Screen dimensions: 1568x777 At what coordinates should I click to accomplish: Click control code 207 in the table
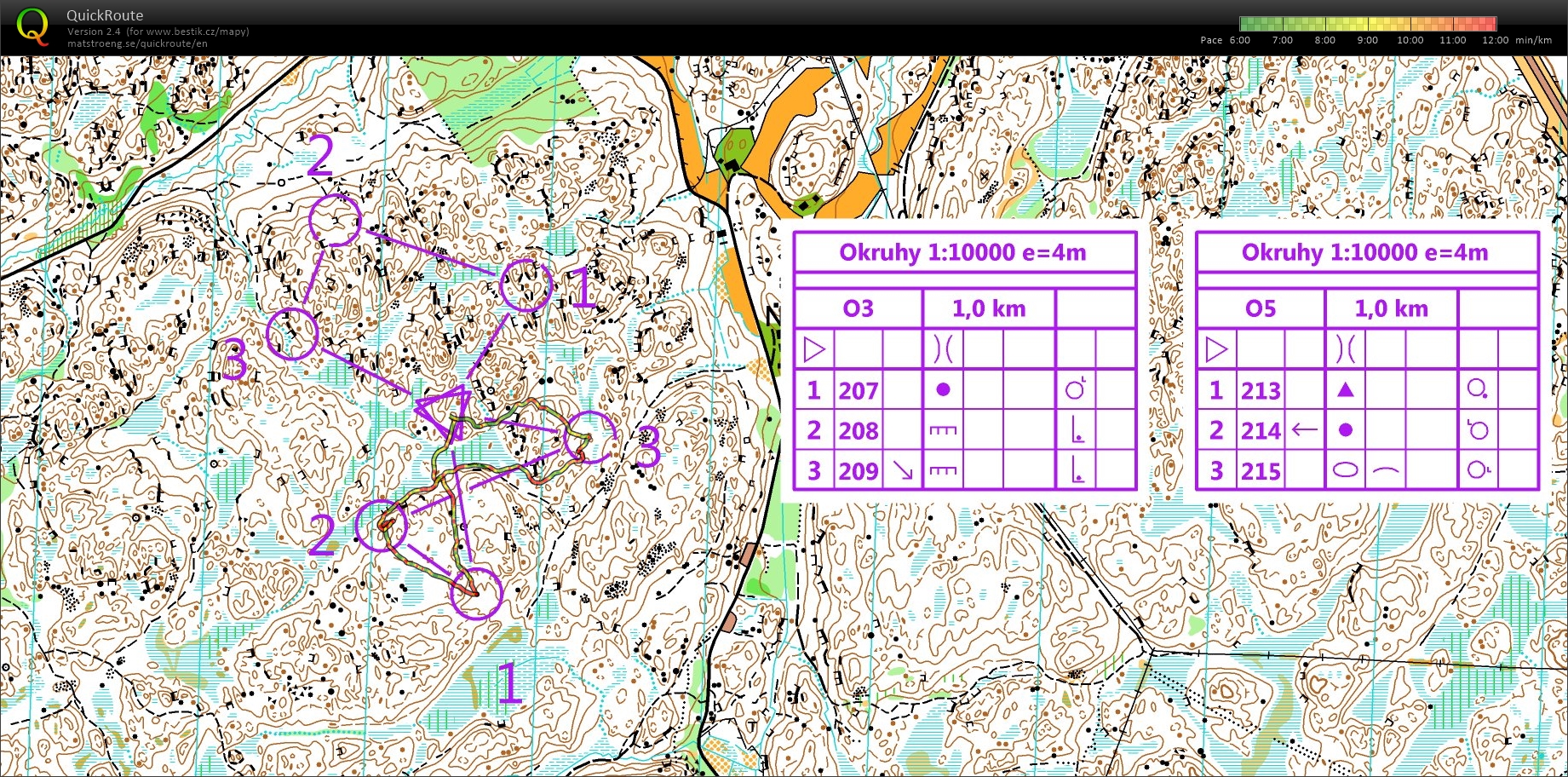click(x=858, y=390)
